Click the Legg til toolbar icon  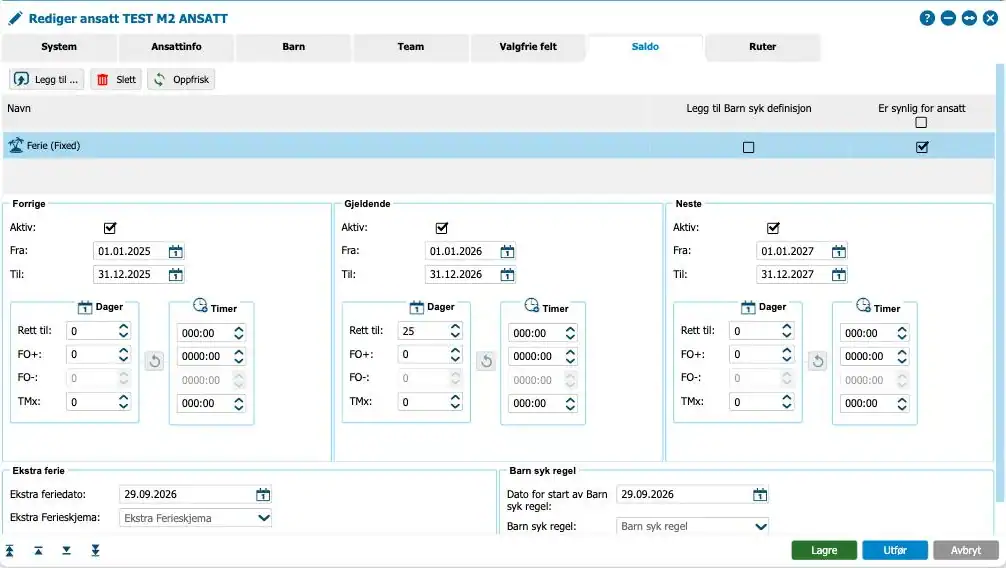tap(21, 80)
